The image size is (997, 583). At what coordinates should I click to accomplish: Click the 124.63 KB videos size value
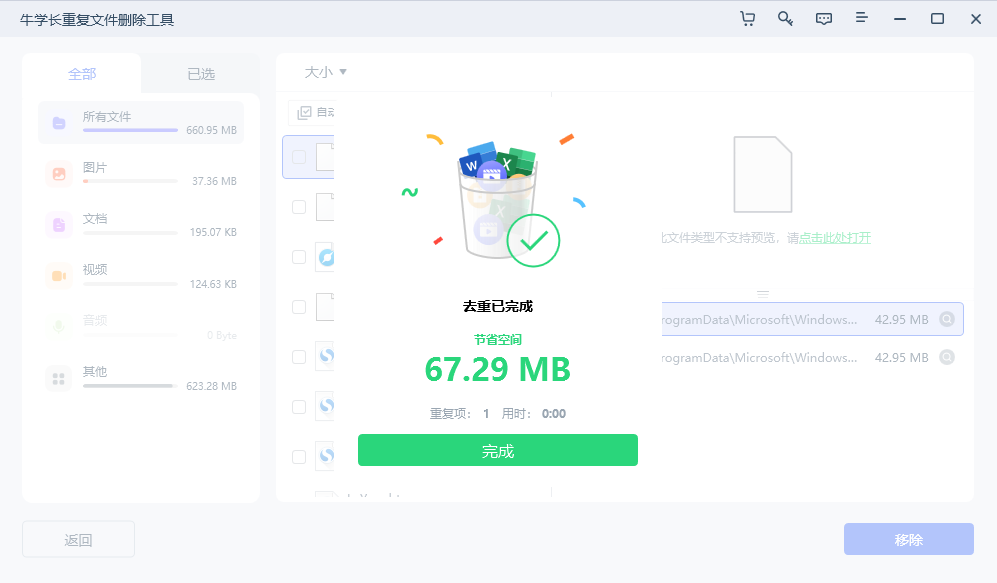pyautogui.click(x=213, y=284)
